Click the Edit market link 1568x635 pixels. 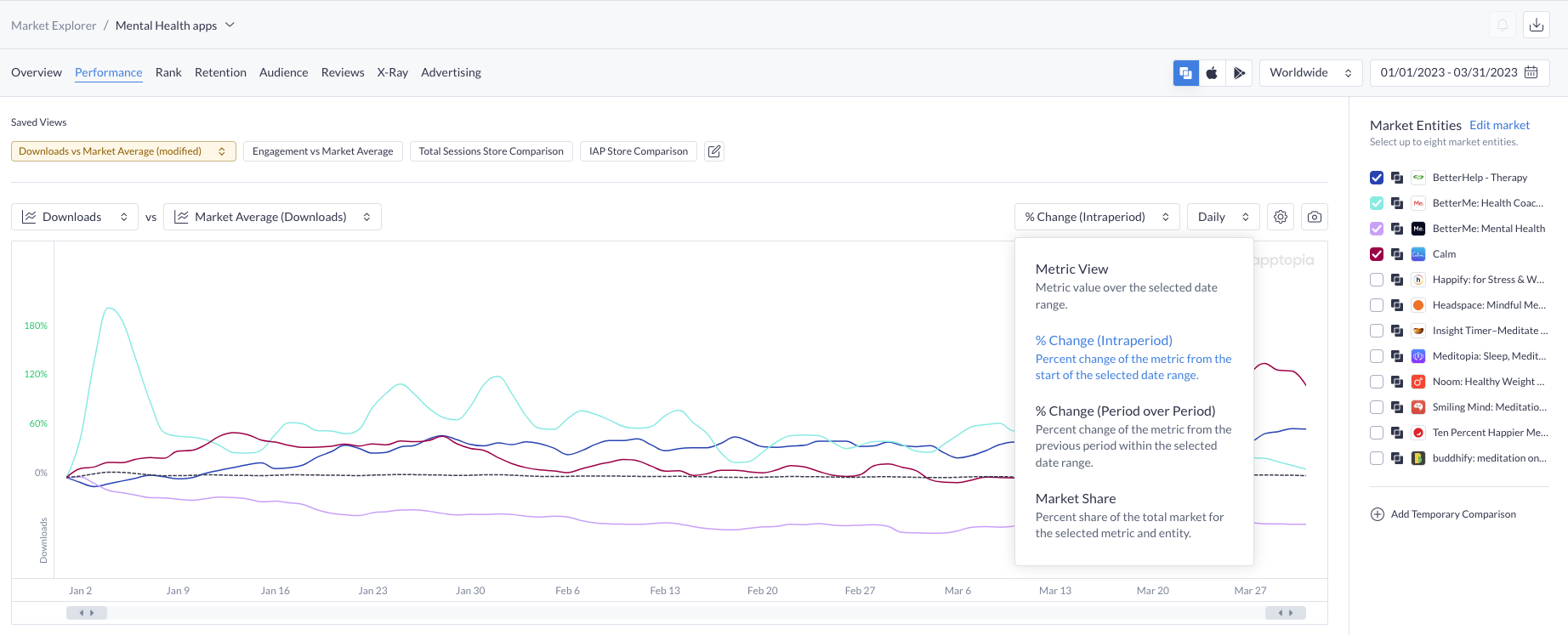pyautogui.click(x=1499, y=125)
